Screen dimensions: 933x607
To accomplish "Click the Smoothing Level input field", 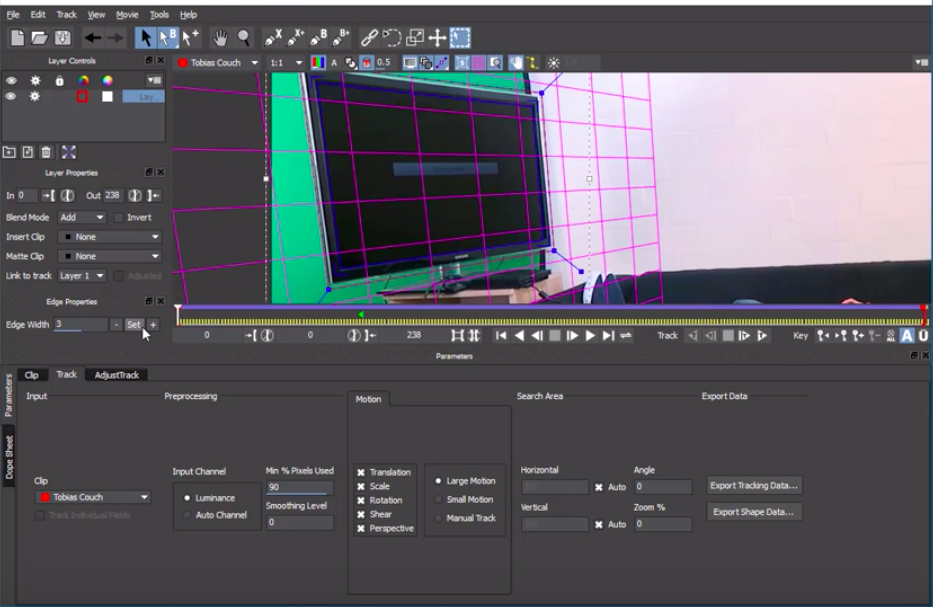I will click(299, 522).
